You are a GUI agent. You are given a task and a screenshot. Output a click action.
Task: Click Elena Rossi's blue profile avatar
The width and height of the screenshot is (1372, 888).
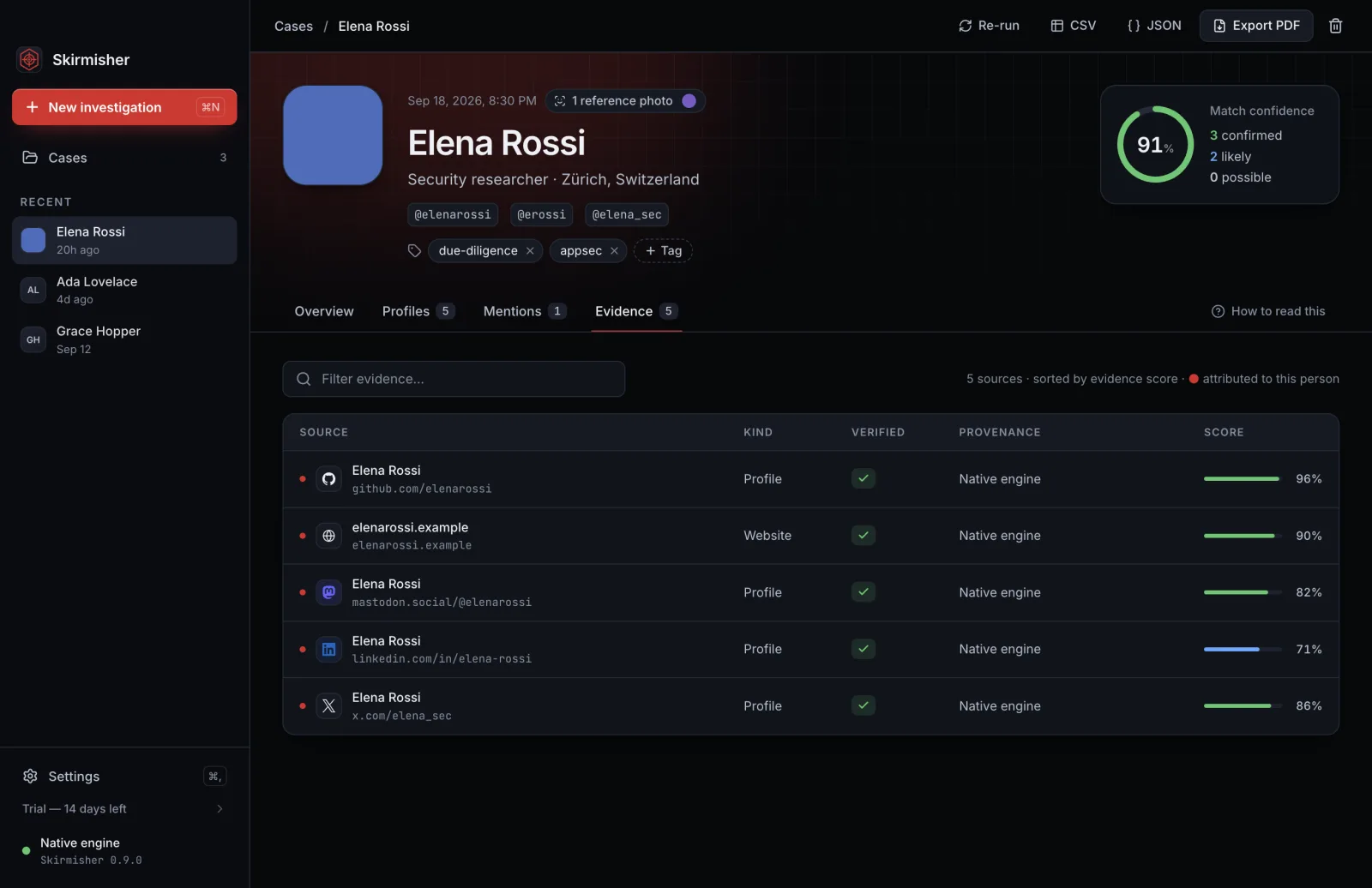tap(333, 135)
